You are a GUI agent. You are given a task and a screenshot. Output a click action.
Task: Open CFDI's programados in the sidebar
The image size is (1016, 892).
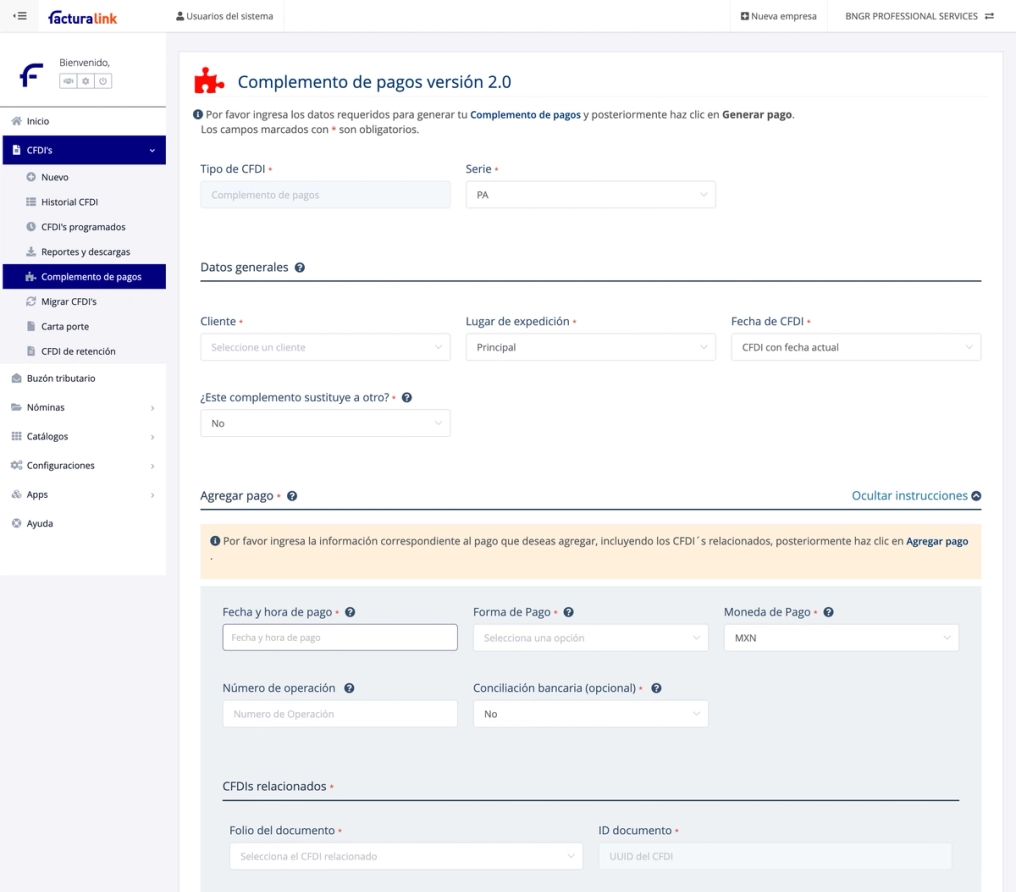(84, 227)
